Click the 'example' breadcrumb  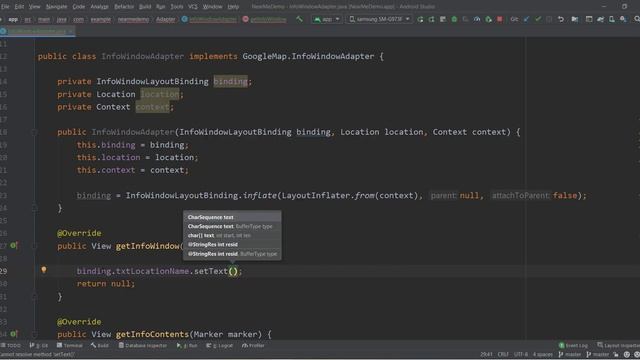coord(101,19)
